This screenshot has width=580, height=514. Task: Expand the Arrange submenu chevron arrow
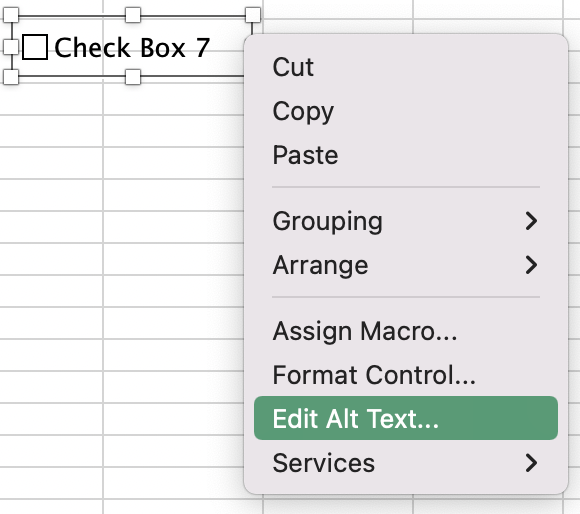pos(531,265)
